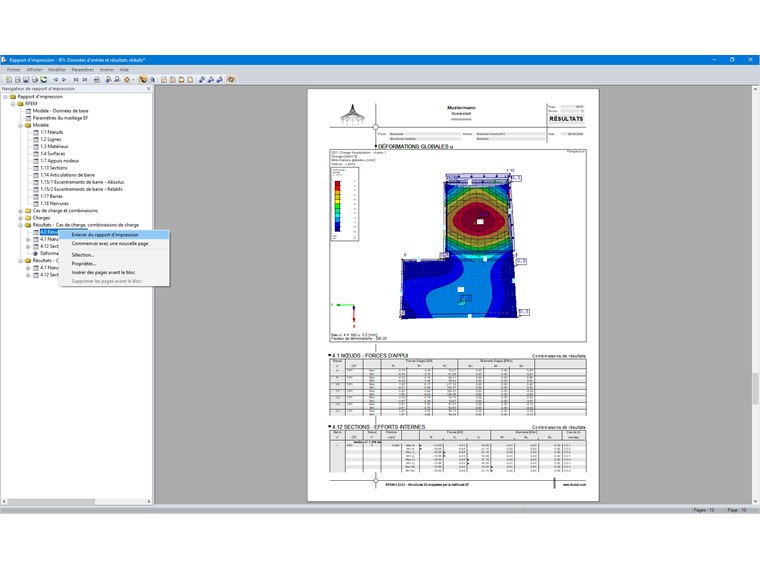The image size is (760, 570).
Task: Select 1.7 Appuis nodaux
Action: [x=60, y=161]
